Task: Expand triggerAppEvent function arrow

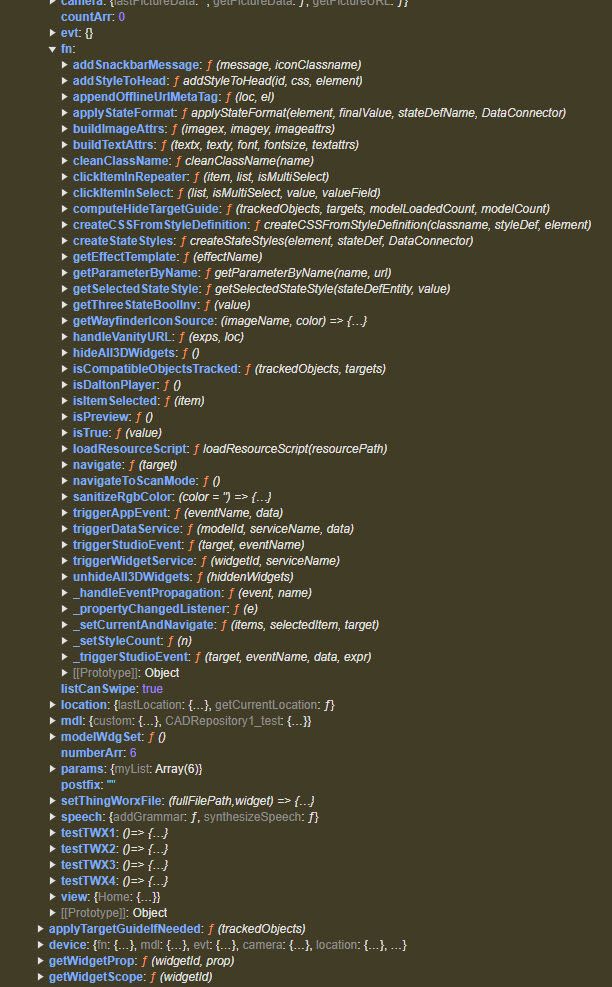Action: (65, 513)
